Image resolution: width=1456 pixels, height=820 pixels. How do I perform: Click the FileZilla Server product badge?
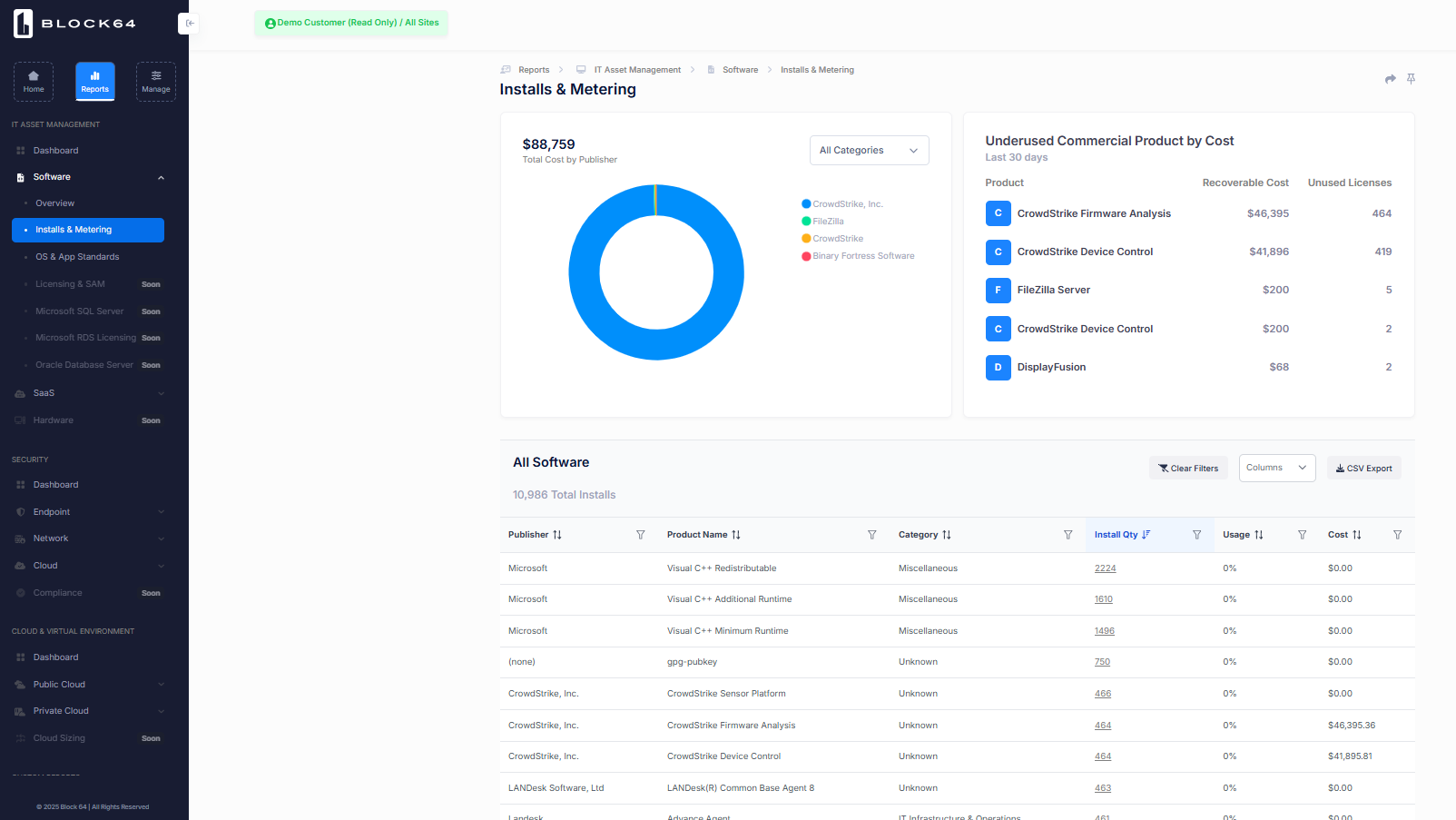click(x=998, y=290)
